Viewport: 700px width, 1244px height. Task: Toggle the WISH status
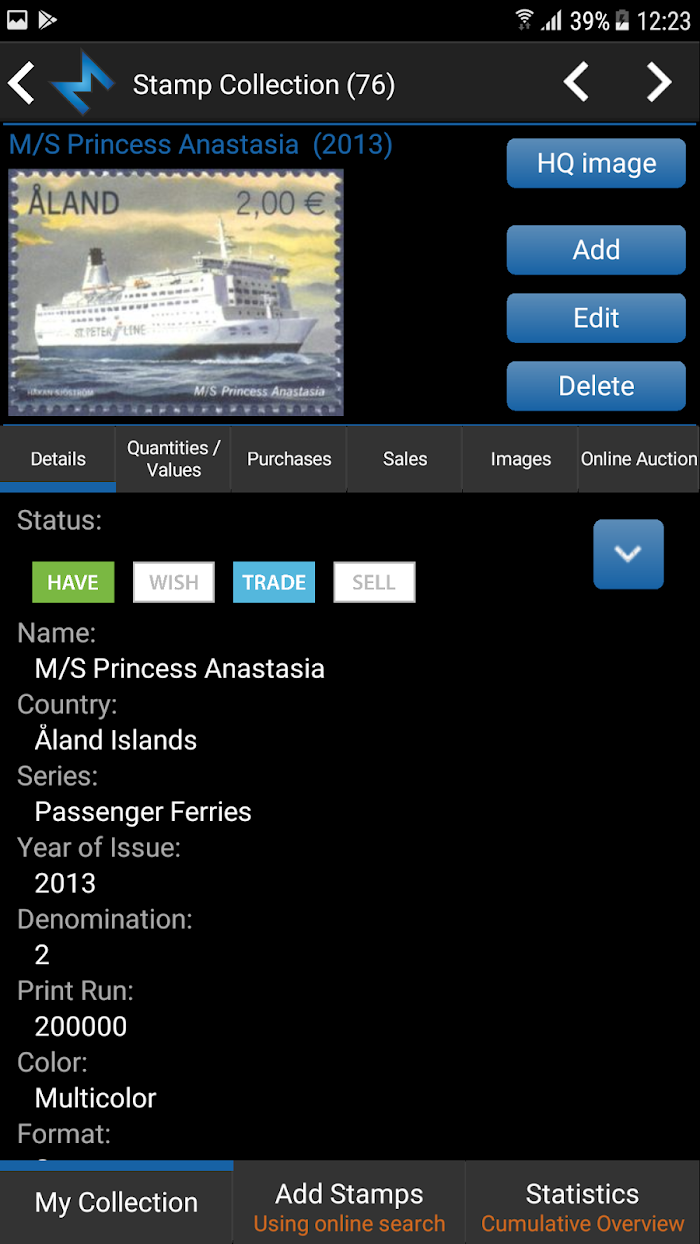click(174, 583)
